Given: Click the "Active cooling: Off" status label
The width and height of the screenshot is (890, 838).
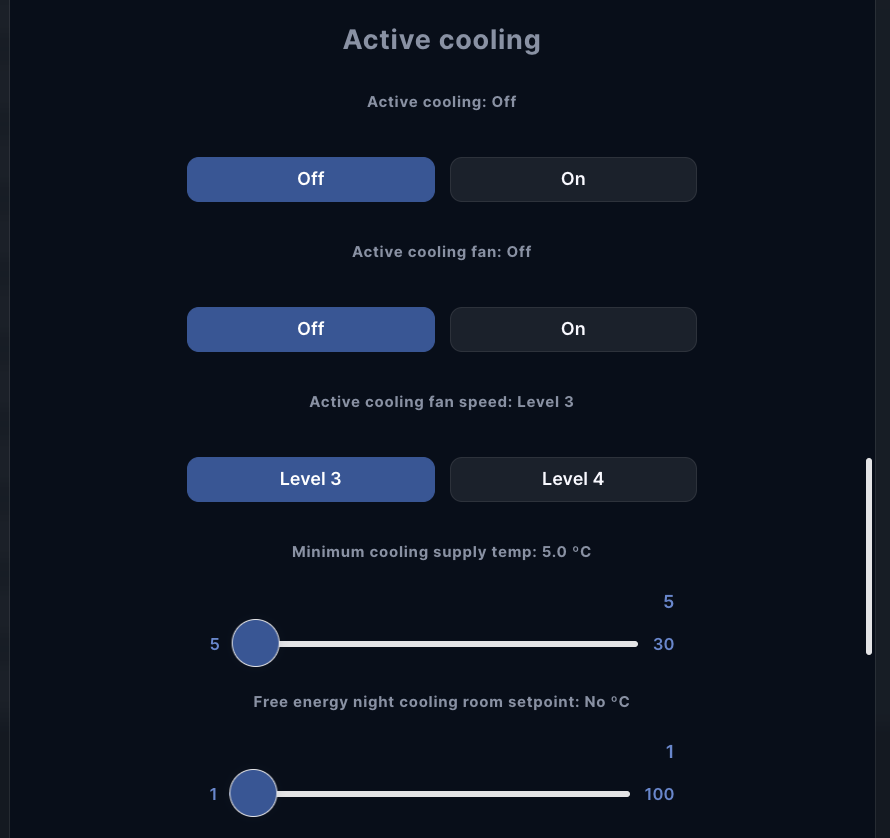Looking at the screenshot, I should pos(442,102).
